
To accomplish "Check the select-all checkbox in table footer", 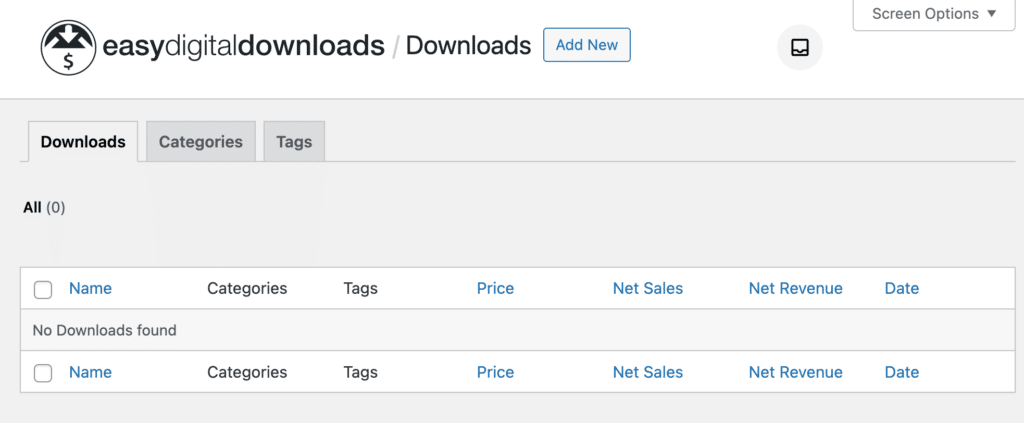I will coord(43,373).
